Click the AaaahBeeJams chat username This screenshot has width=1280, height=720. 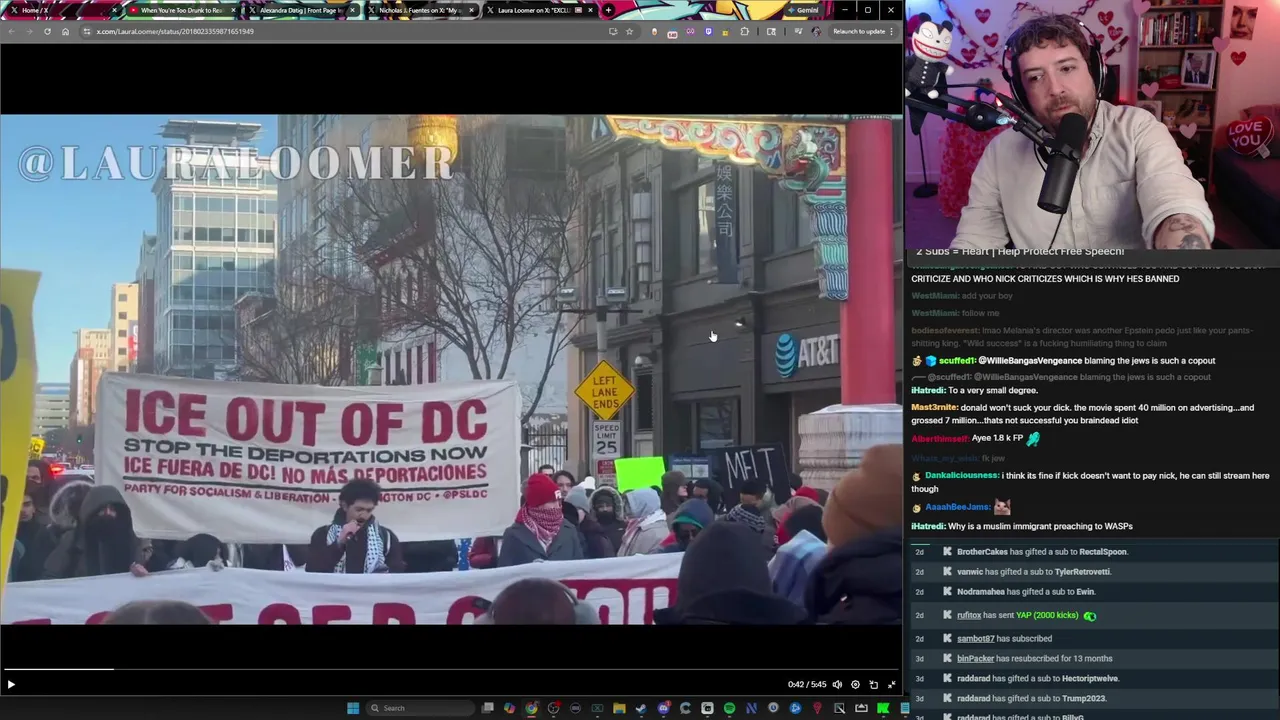tap(957, 507)
